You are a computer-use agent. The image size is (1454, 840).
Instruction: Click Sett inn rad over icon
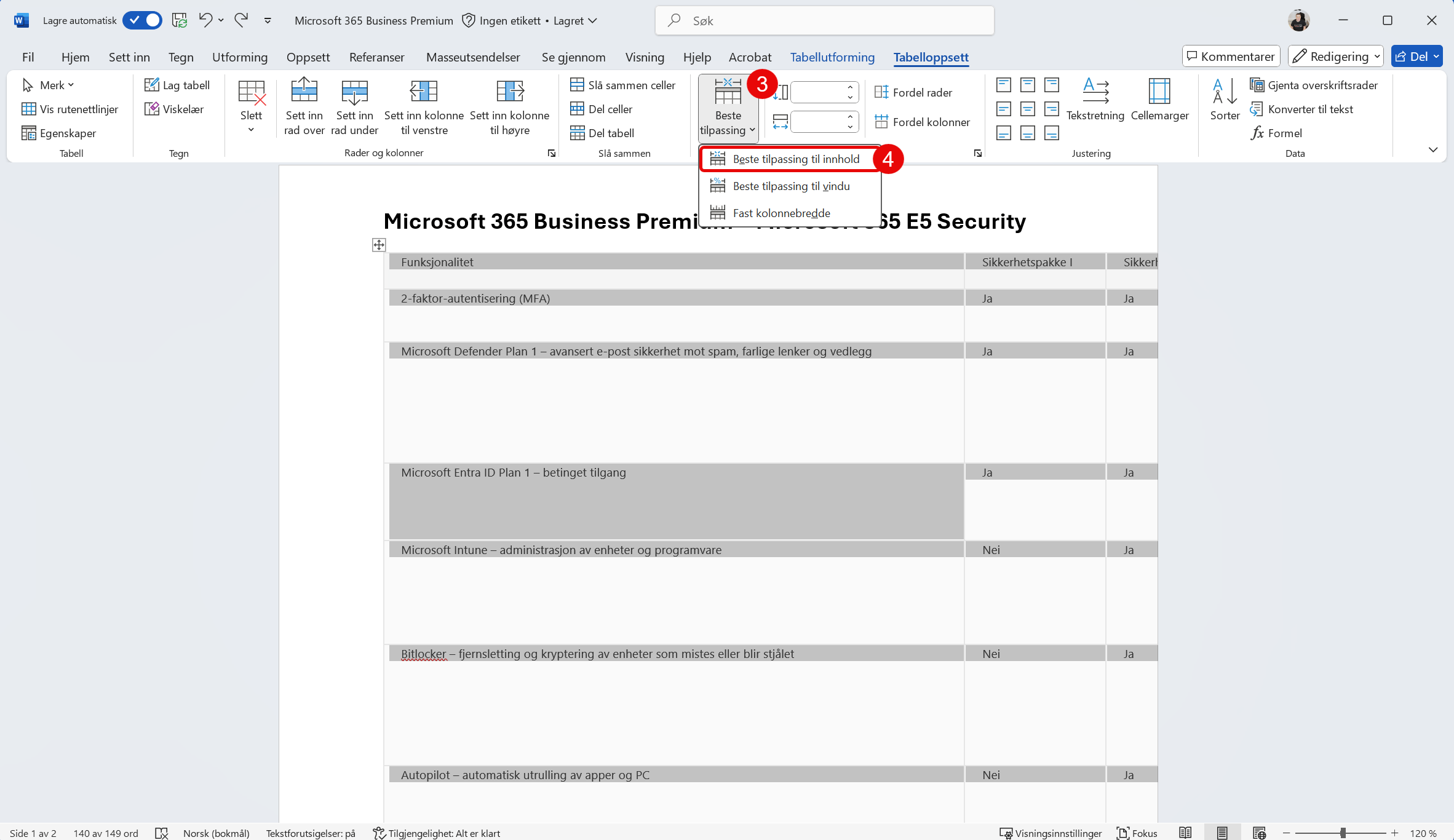coord(304,90)
